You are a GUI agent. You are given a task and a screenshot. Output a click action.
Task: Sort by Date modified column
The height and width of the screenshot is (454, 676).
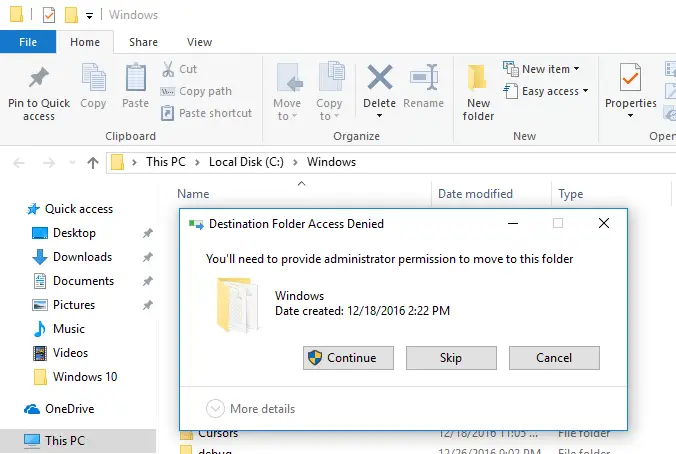click(x=475, y=194)
